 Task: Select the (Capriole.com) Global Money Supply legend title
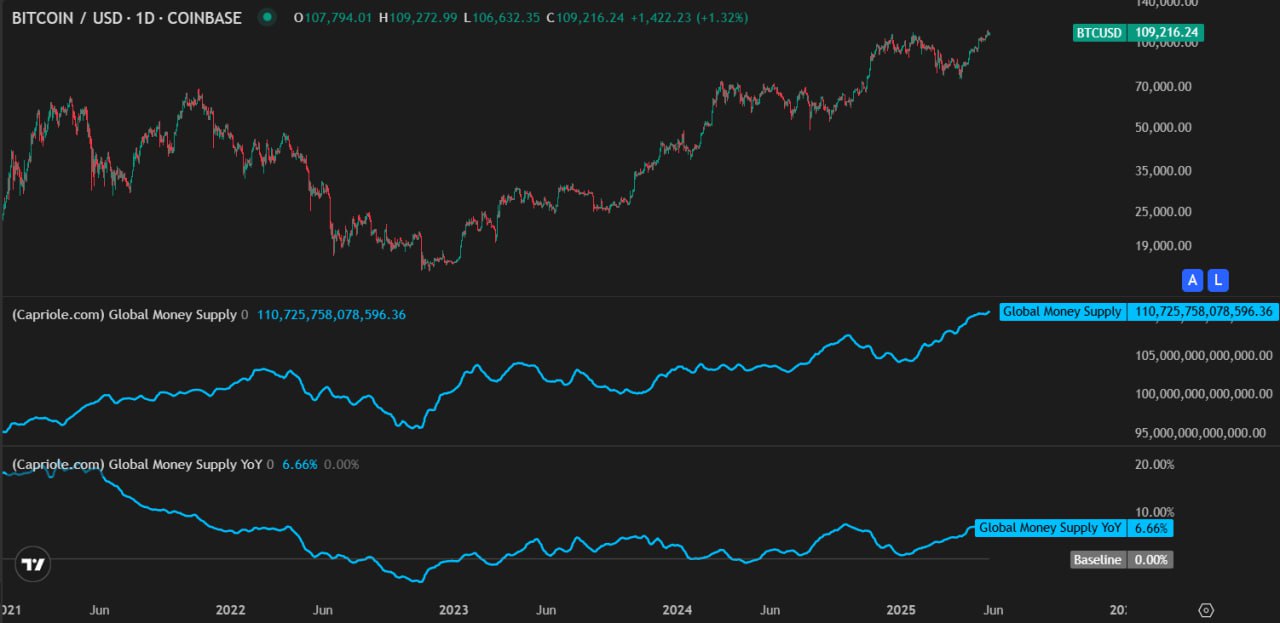coord(124,315)
